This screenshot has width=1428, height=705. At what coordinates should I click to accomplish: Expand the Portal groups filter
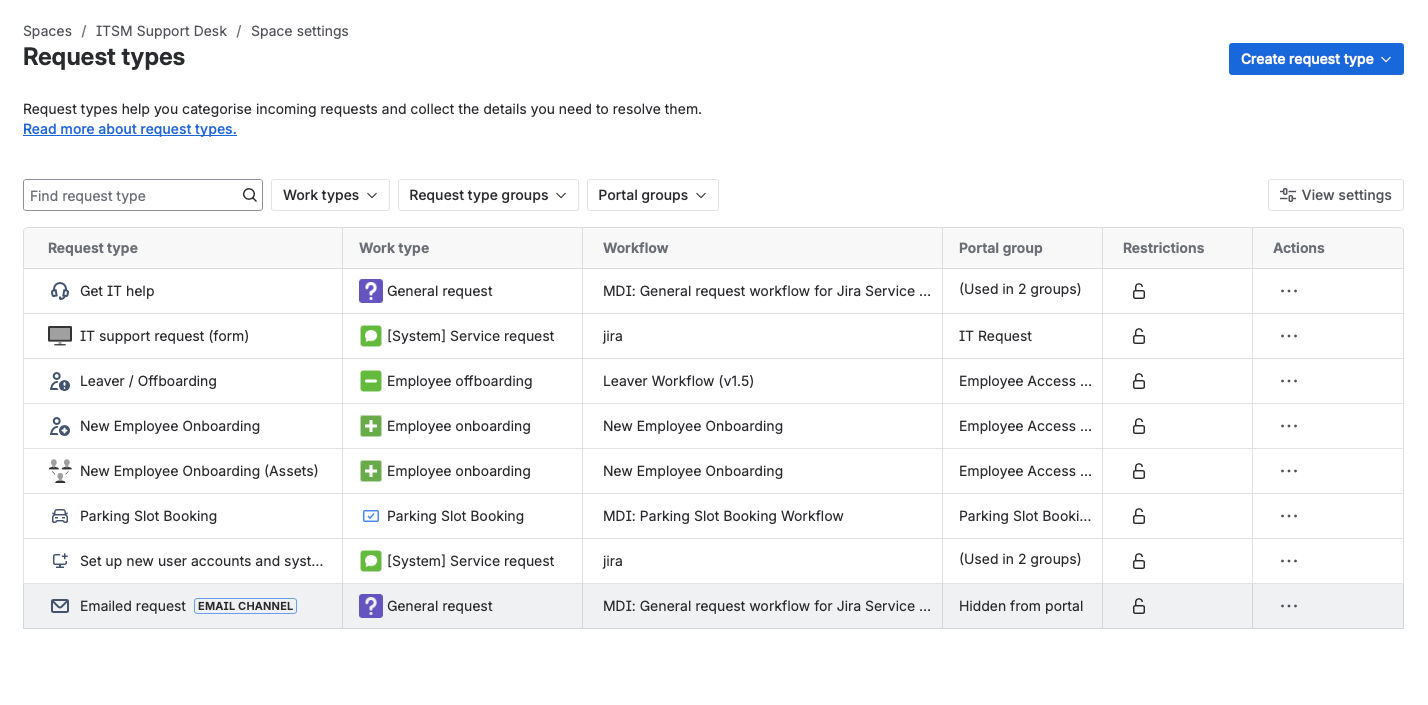point(652,195)
